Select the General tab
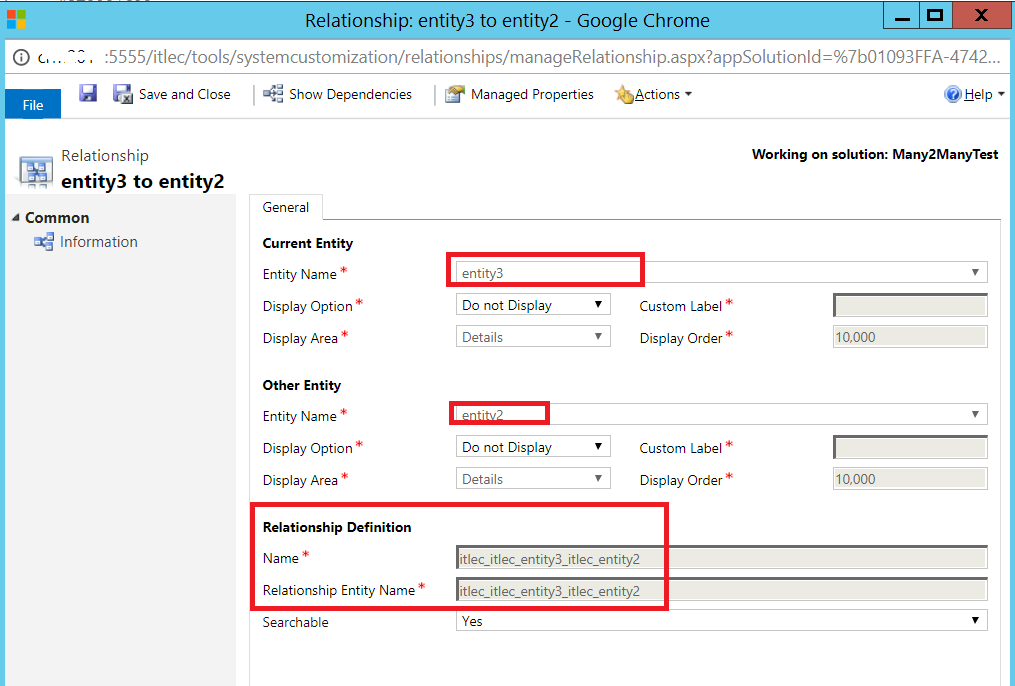The width and height of the screenshot is (1015, 686). [x=286, y=207]
